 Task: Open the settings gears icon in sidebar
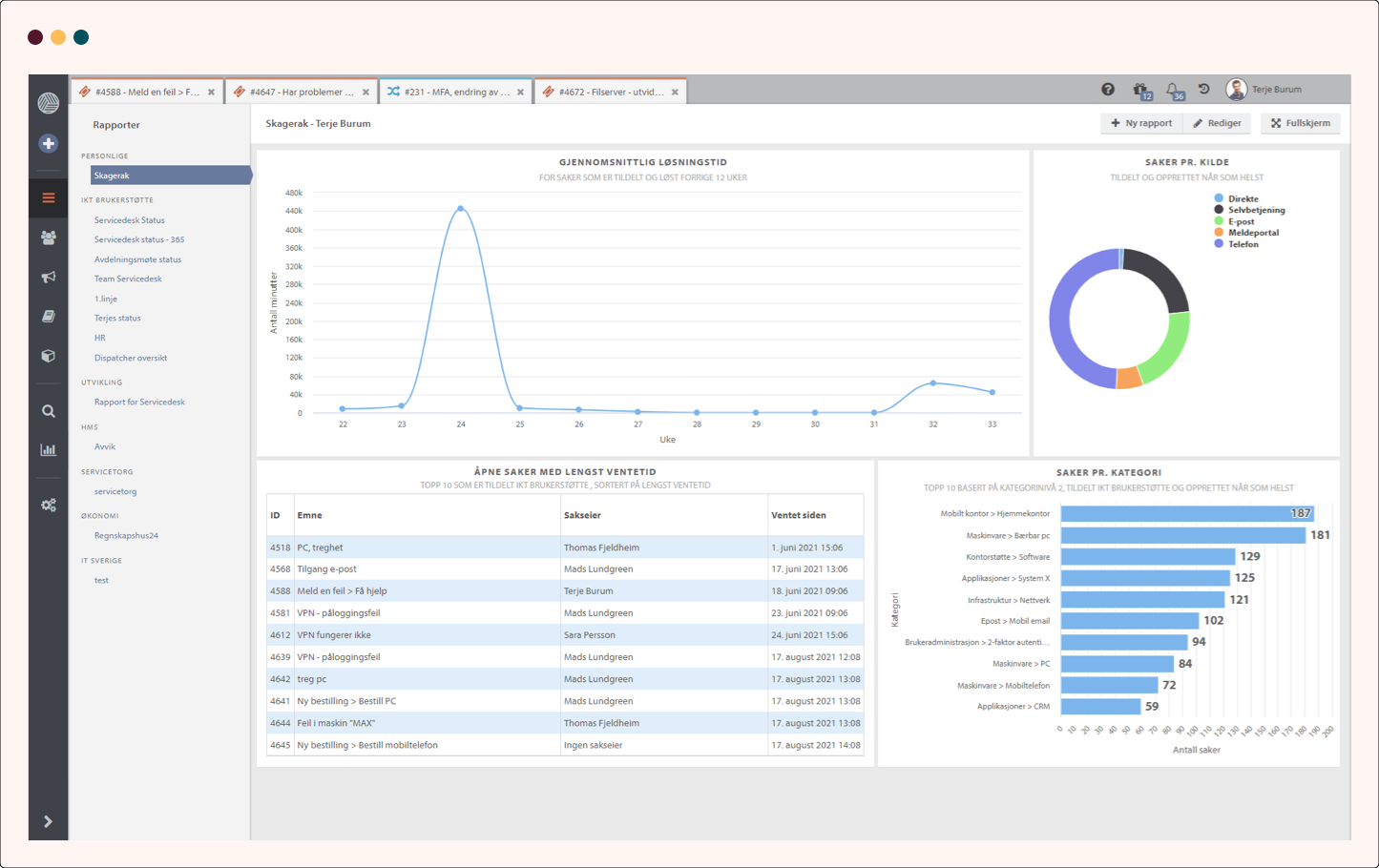pyautogui.click(x=49, y=505)
